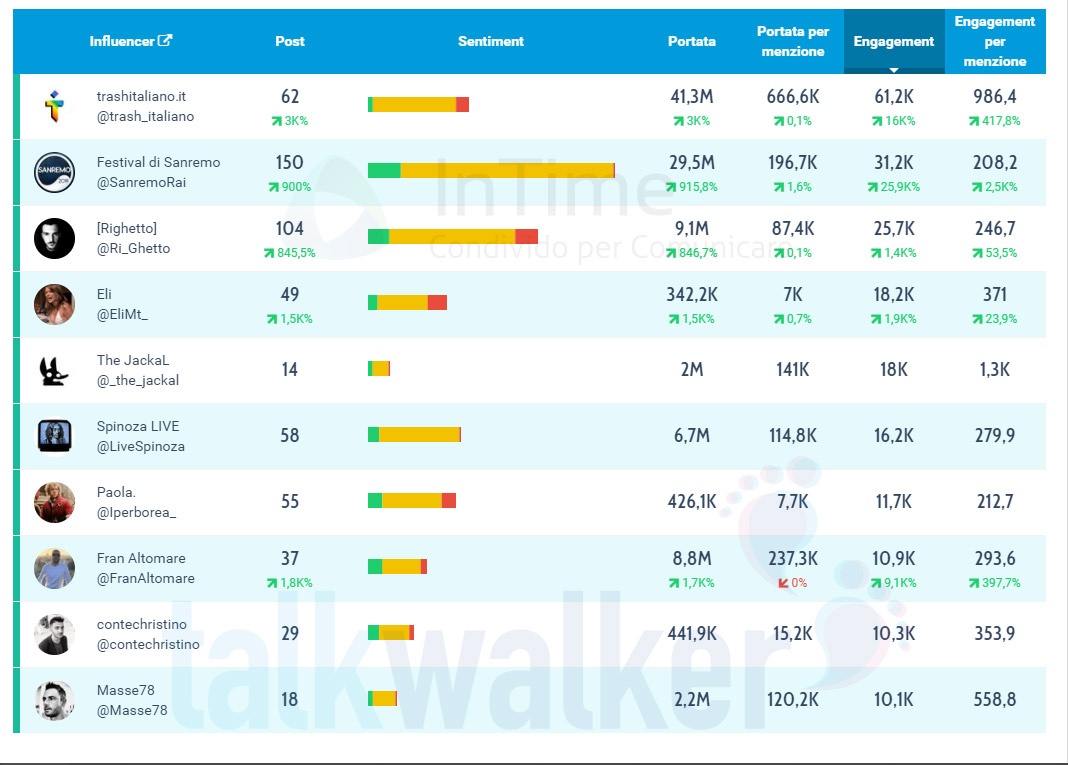1068x765 pixels.
Task: Select the 61,2K Engagement value
Action: point(894,97)
